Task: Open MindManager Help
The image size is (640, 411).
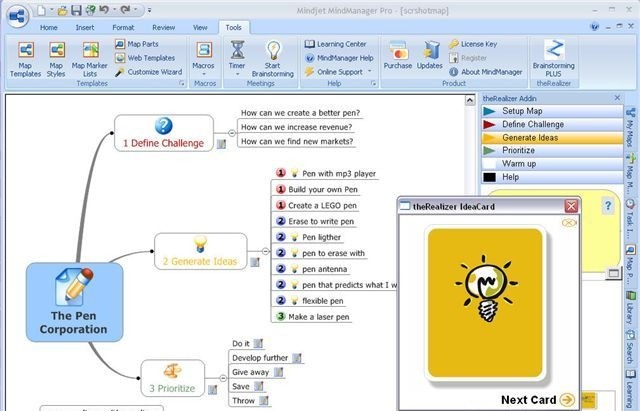Action: 339,58
